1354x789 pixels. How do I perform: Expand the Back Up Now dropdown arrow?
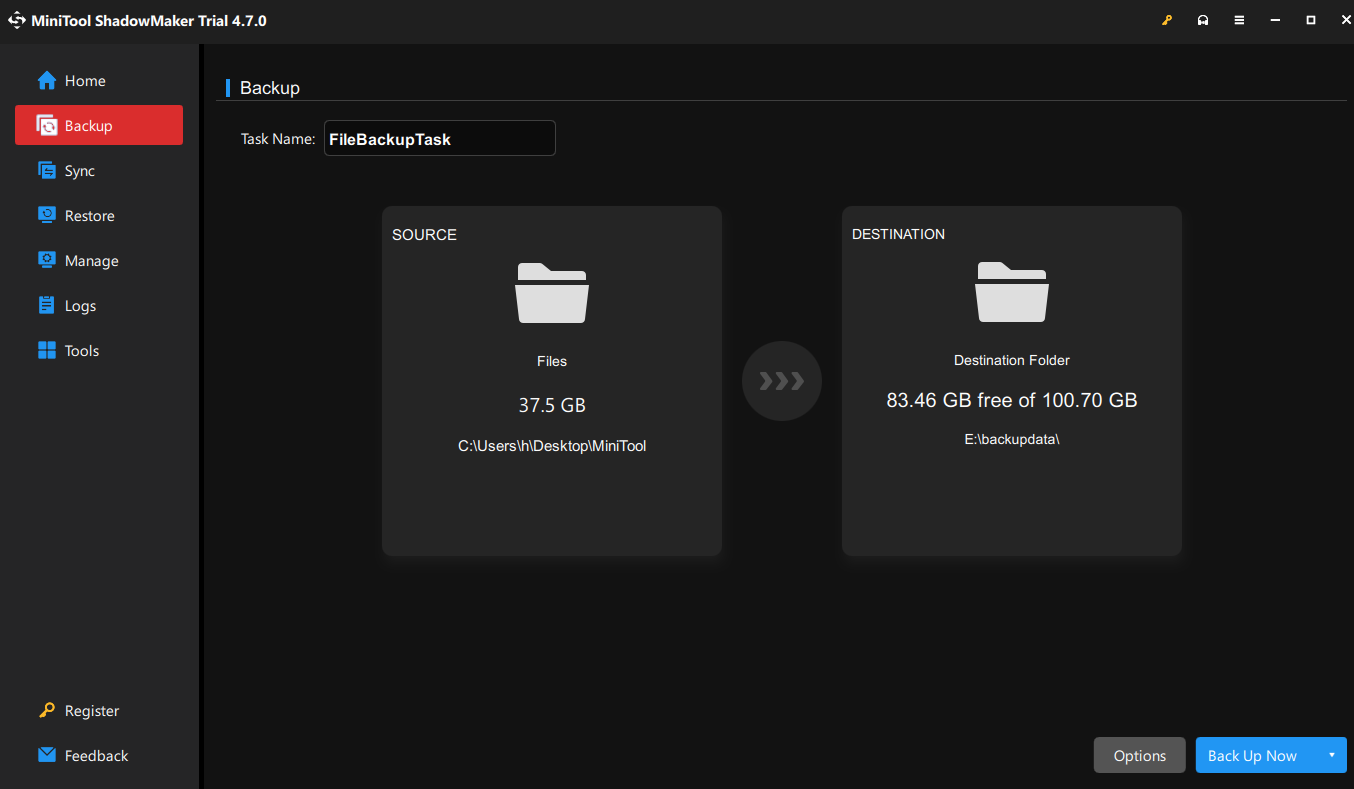pyautogui.click(x=1332, y=756)
